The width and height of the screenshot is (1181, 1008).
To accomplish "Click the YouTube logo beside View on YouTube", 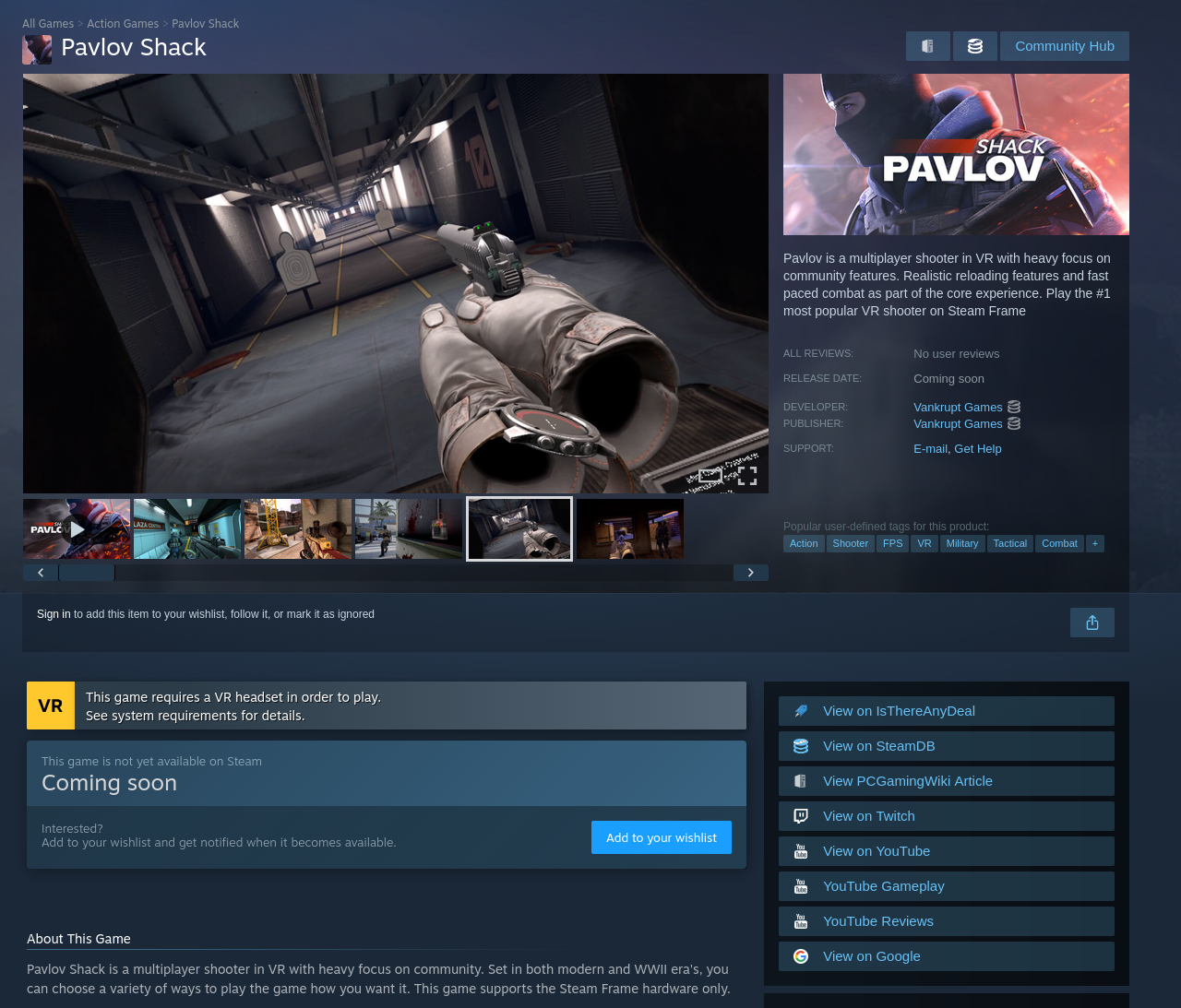I will point(801,851).
